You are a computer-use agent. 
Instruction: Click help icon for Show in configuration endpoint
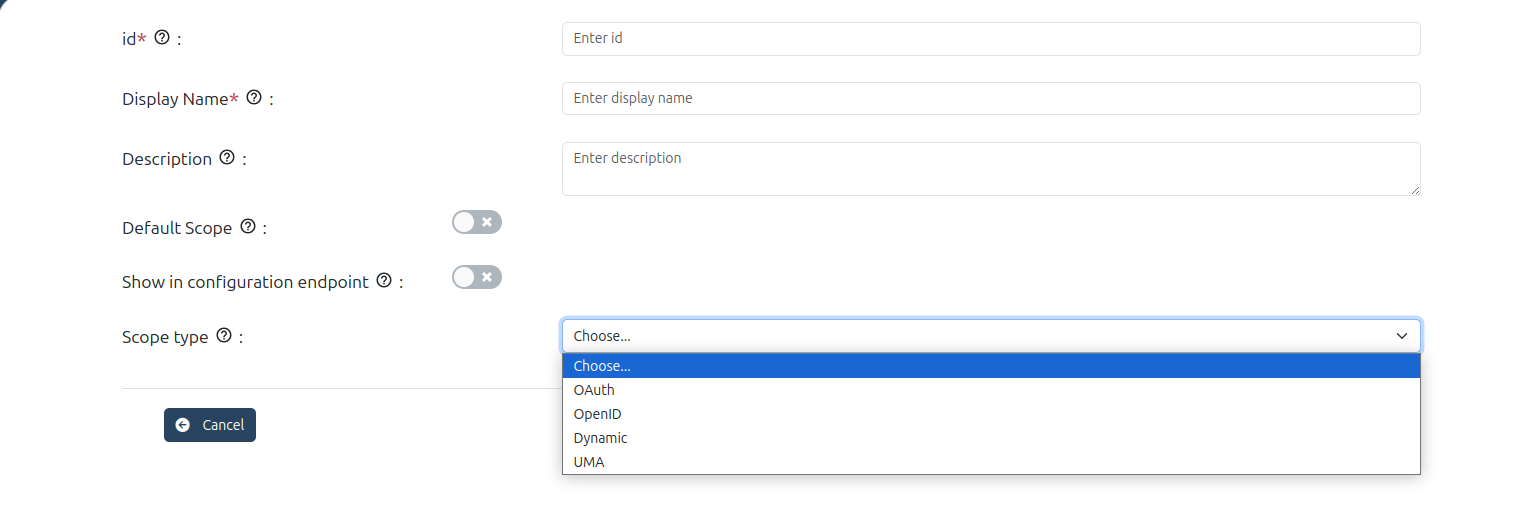pyautogui.click(x=384, y=281)
